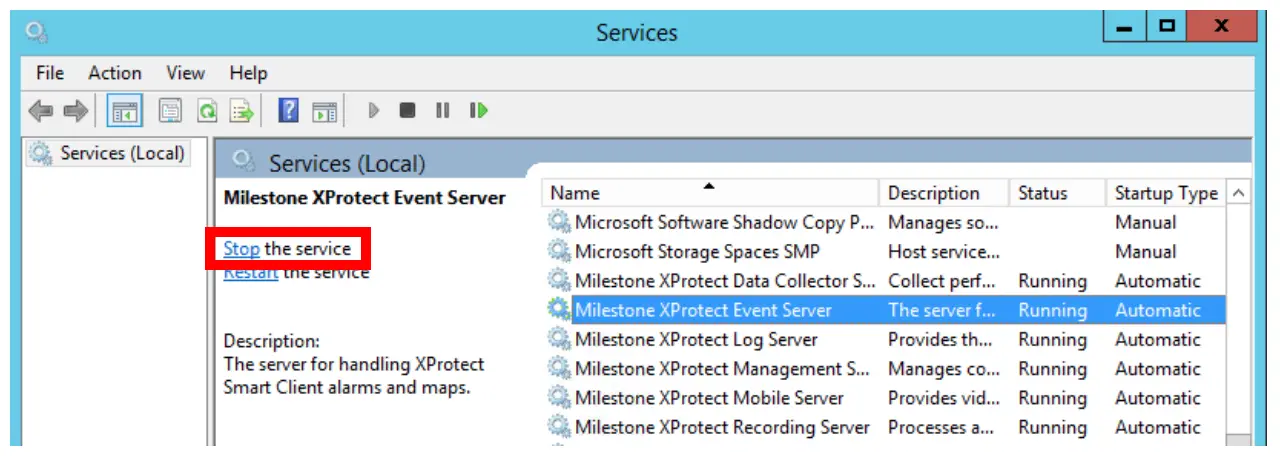Click the Export List toolbar icon
The height and width of the screenshot is (456, 1280).
[x=241, y=110]
